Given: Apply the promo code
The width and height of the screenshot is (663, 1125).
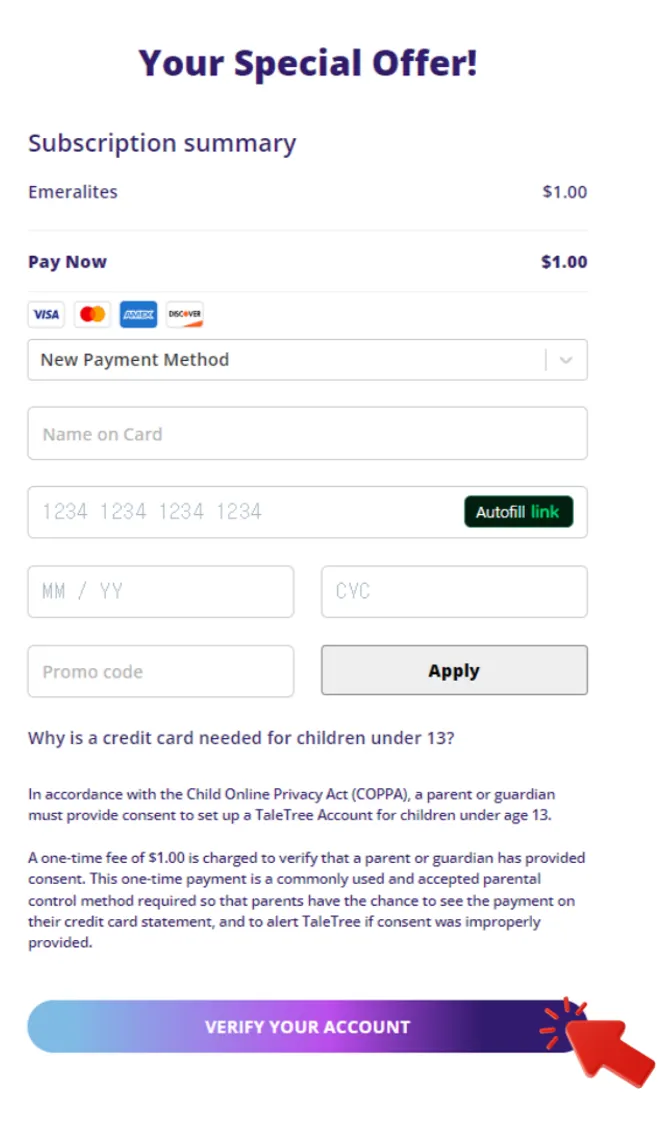Looking at the screenshot, I should [454, 671].
